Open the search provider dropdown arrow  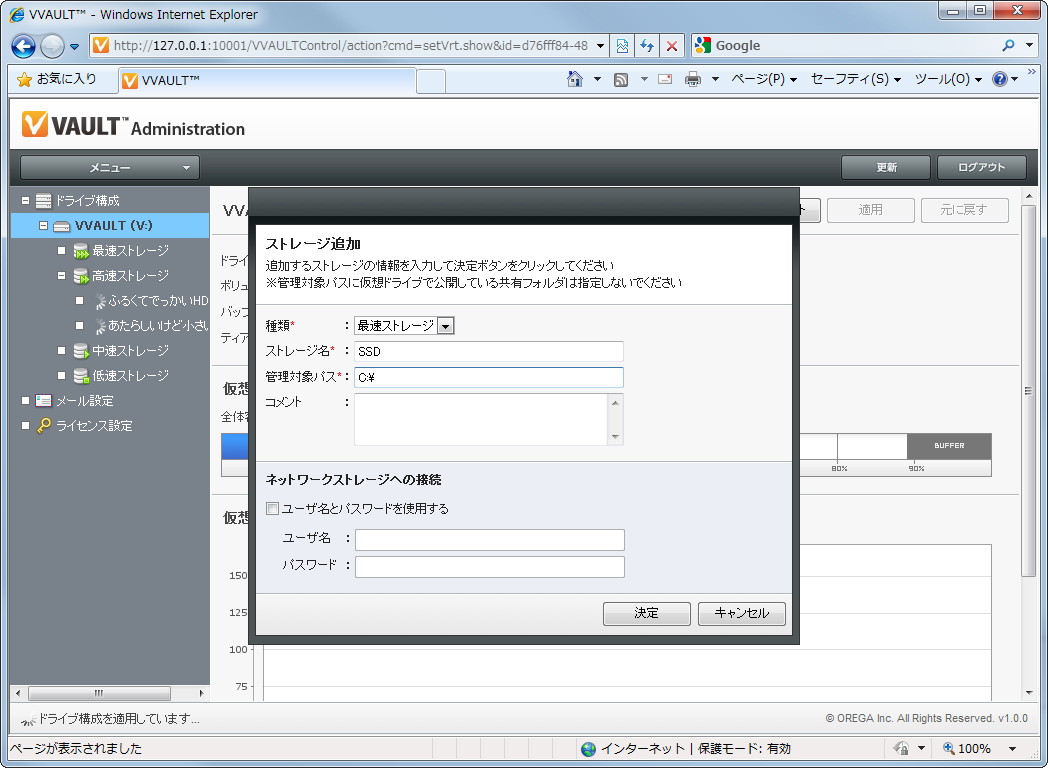[x=1029, y=45]
